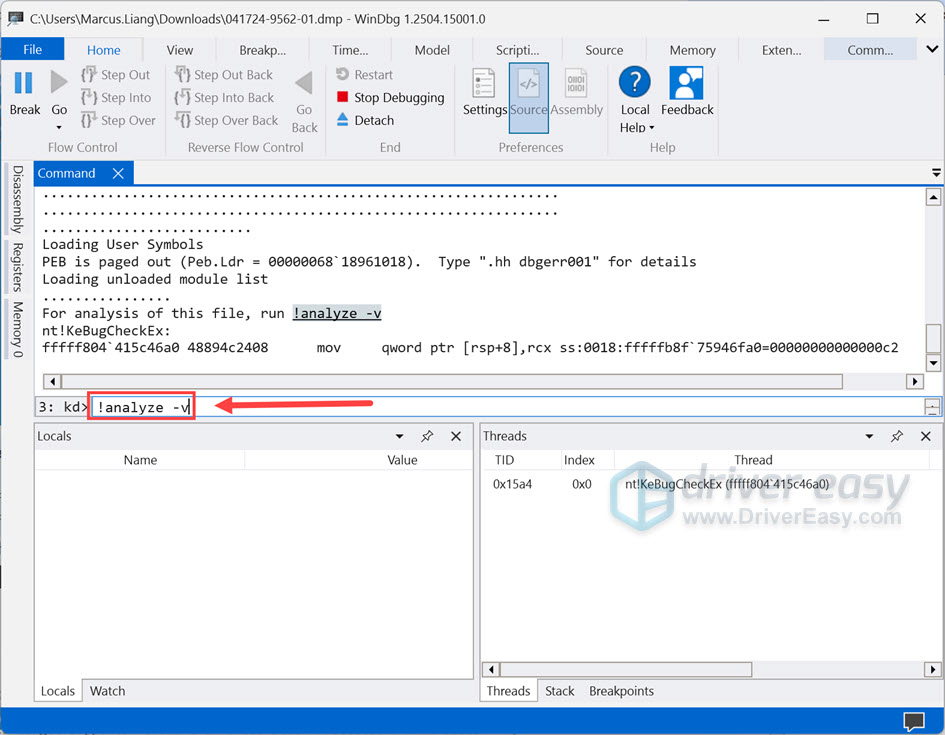Click Step Over in Flow Control
Screen dimensions: 945x735
[x=118, y=120]
